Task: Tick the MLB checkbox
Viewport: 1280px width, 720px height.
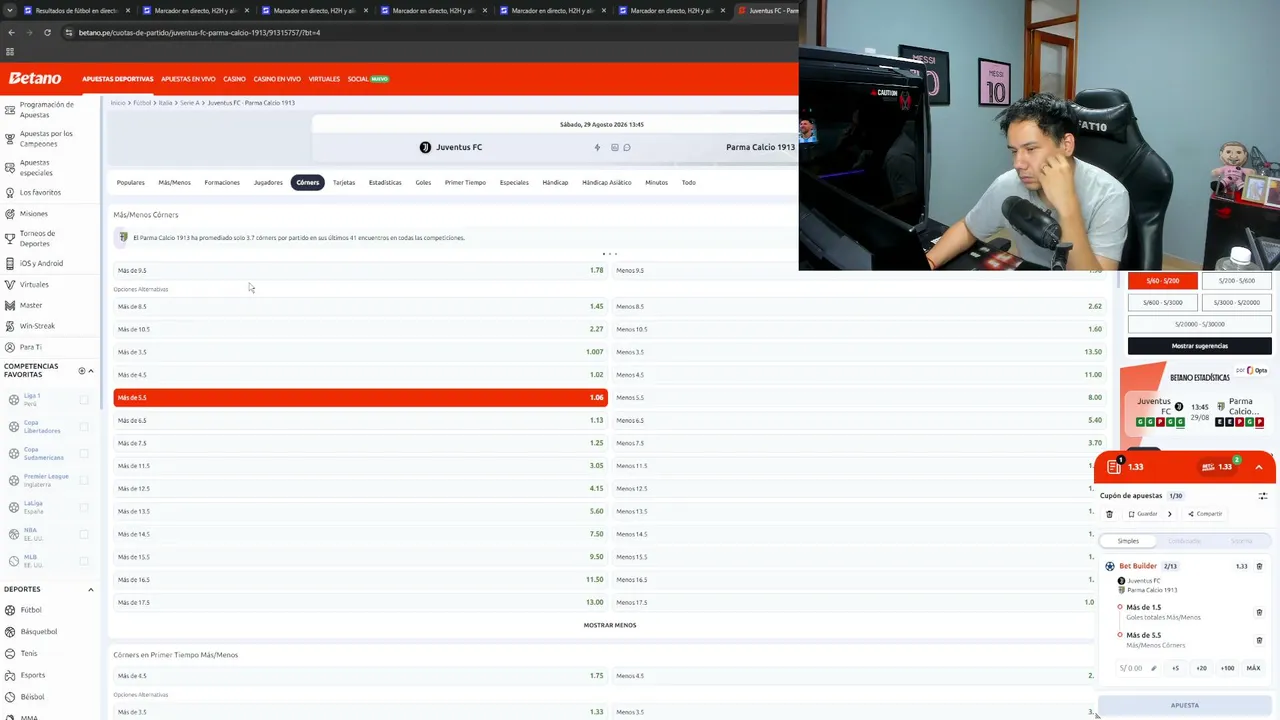Action: tap(84, 561)
